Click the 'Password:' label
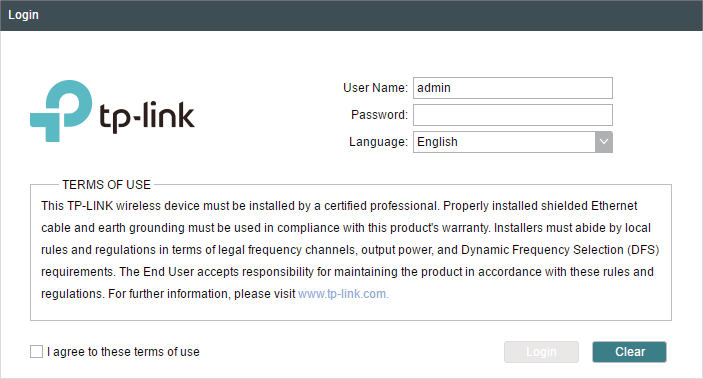The height and width of the screenshot is (379, 703). (379, 115)
